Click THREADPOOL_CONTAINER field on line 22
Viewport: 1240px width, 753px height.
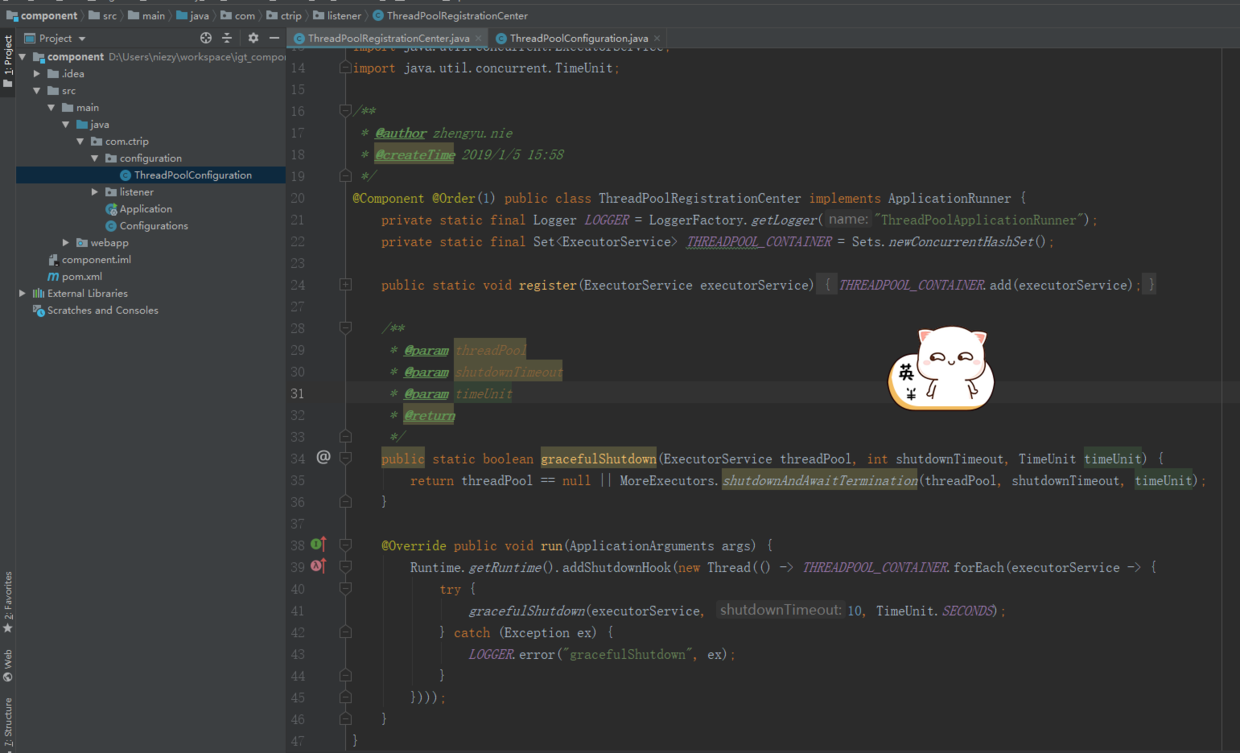pos(759,242)
